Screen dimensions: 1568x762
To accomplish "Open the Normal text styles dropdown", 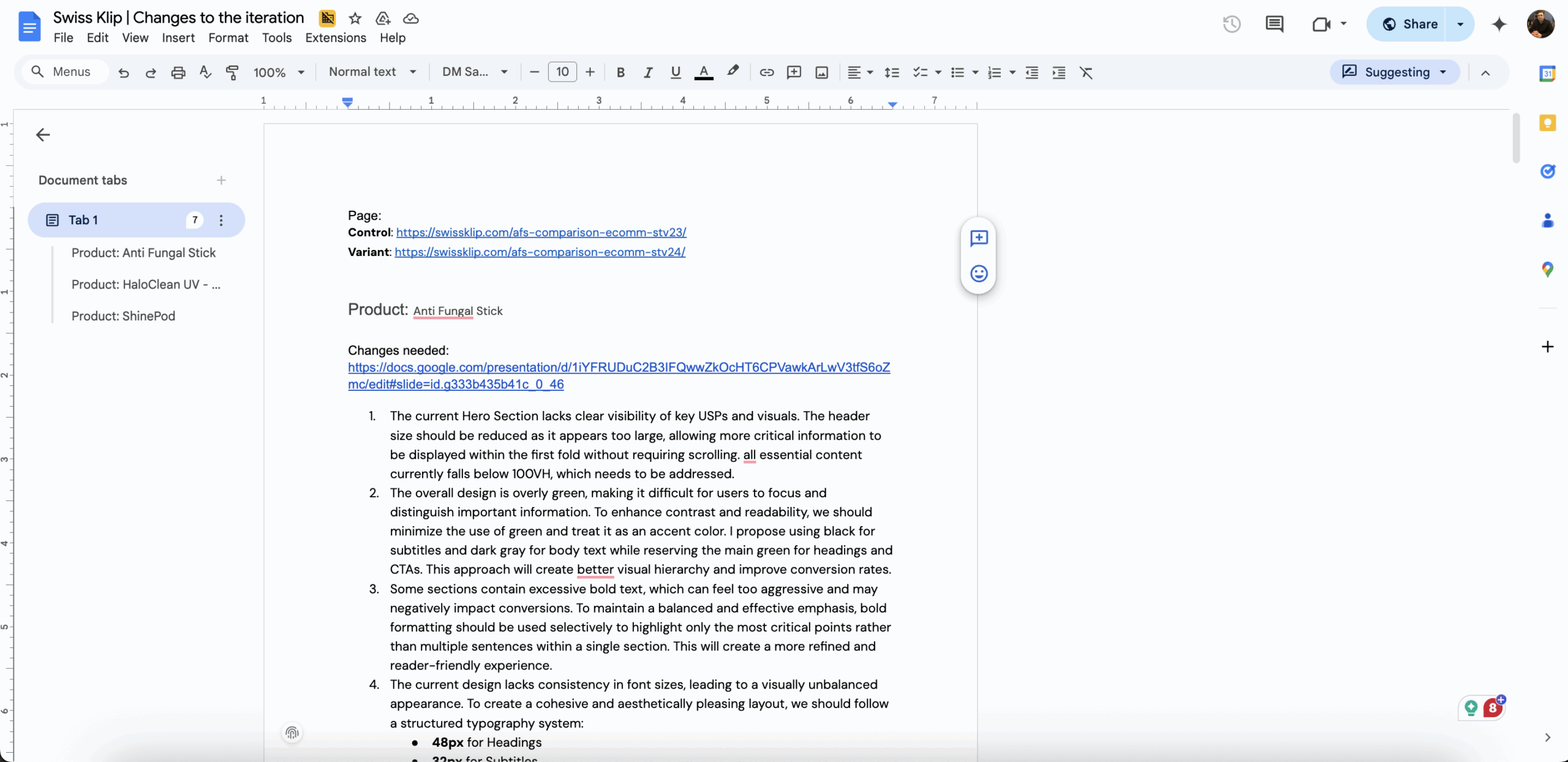I will click(x=372, y=72).
